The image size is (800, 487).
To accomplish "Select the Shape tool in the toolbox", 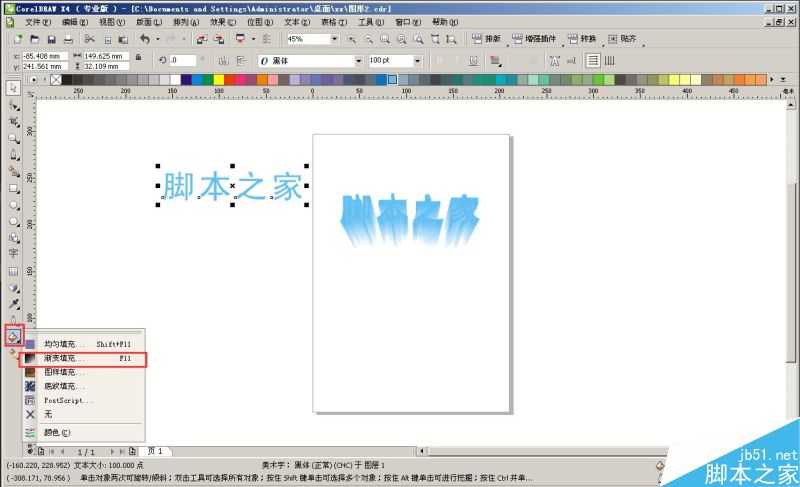I will [x=14, y=104].
